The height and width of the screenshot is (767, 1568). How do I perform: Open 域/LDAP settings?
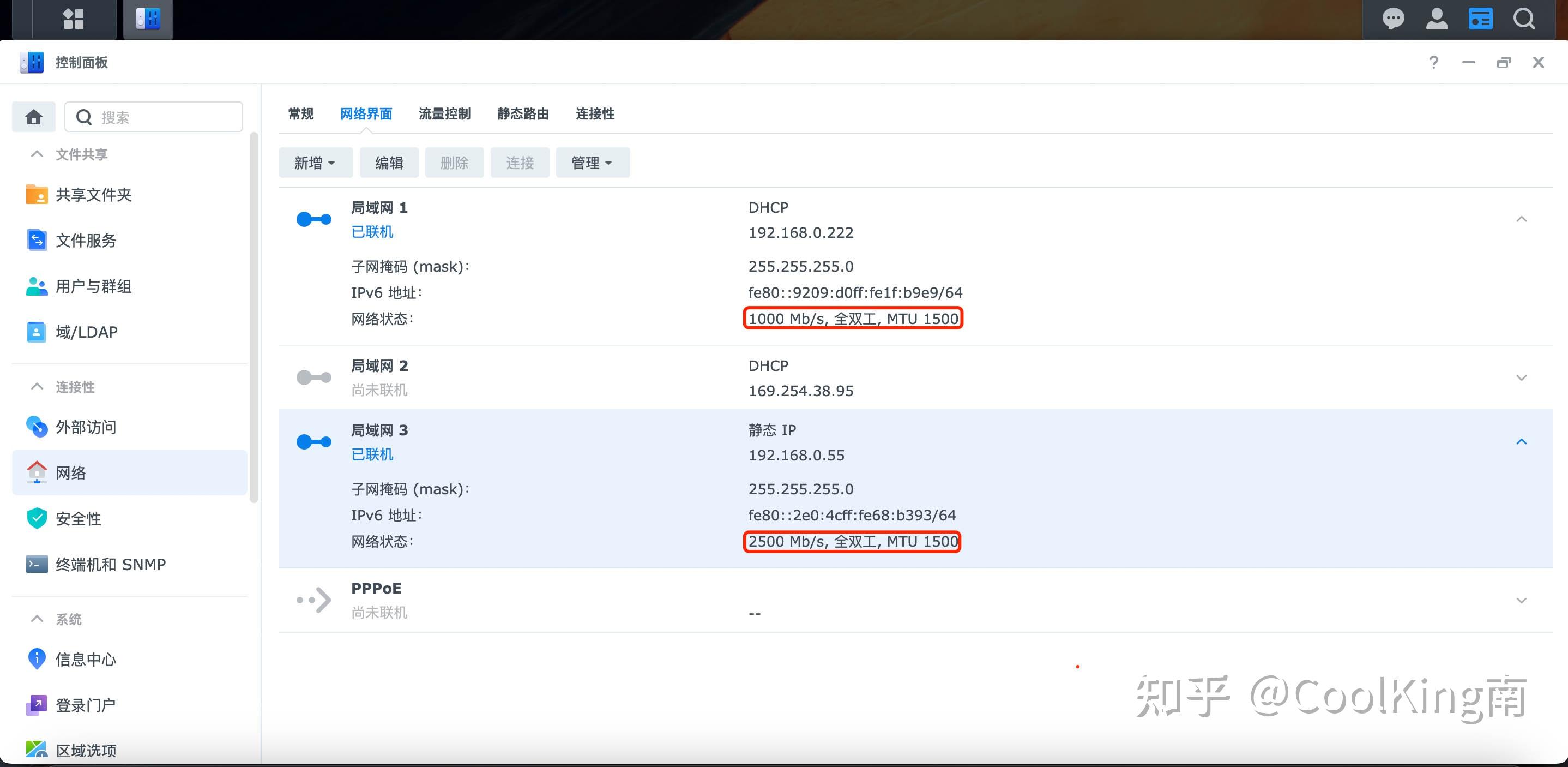86,332
